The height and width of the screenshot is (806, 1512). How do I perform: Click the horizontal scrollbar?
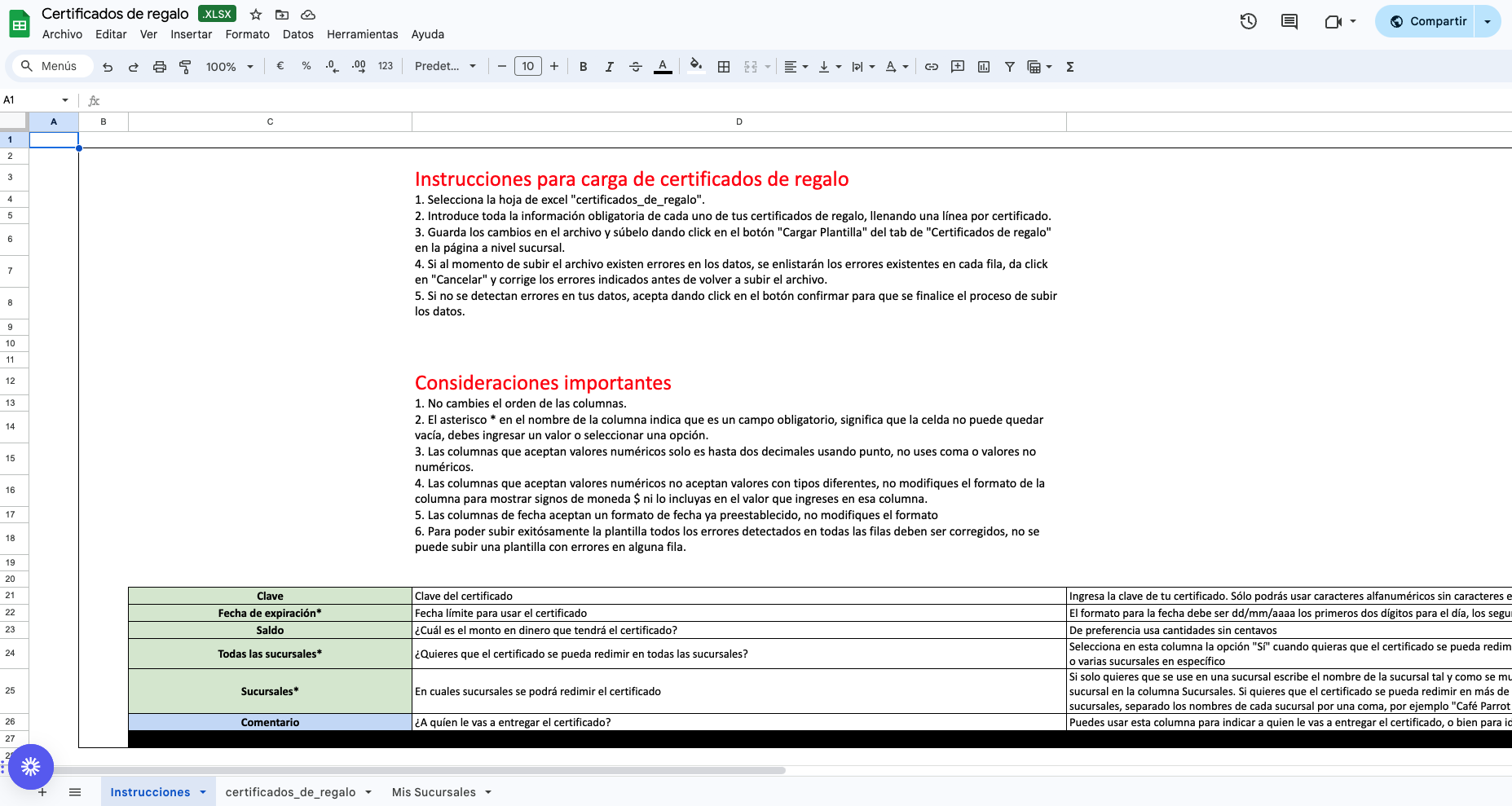[x=420, y=770]
